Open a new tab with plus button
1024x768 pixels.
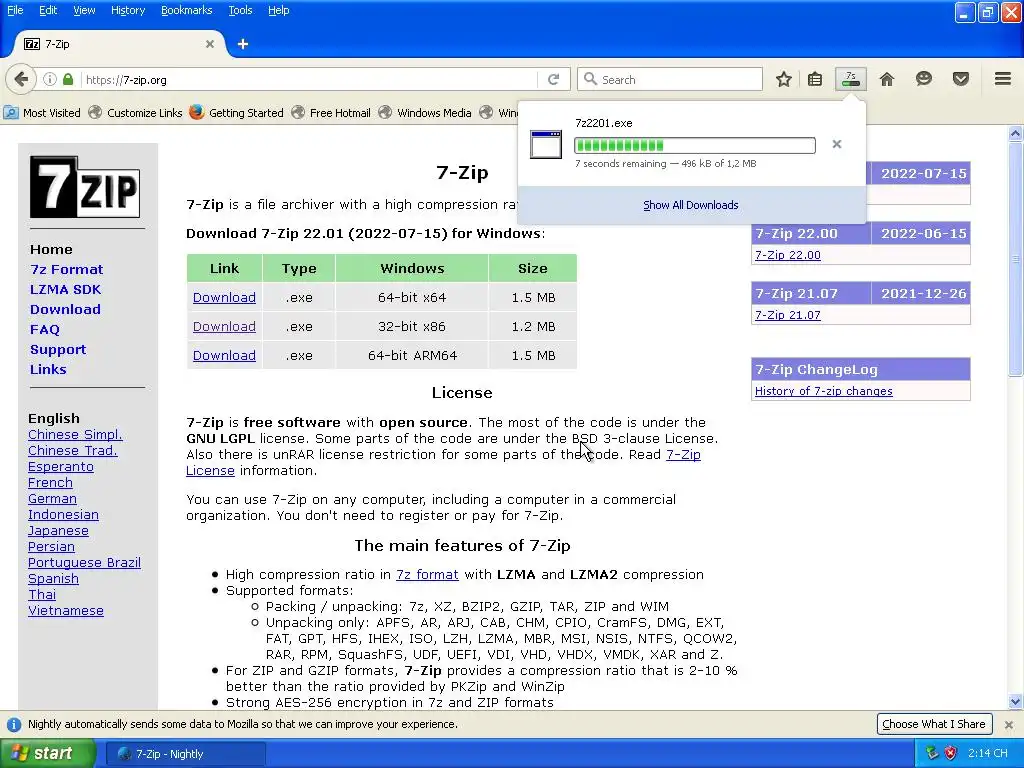coord(243,44)
